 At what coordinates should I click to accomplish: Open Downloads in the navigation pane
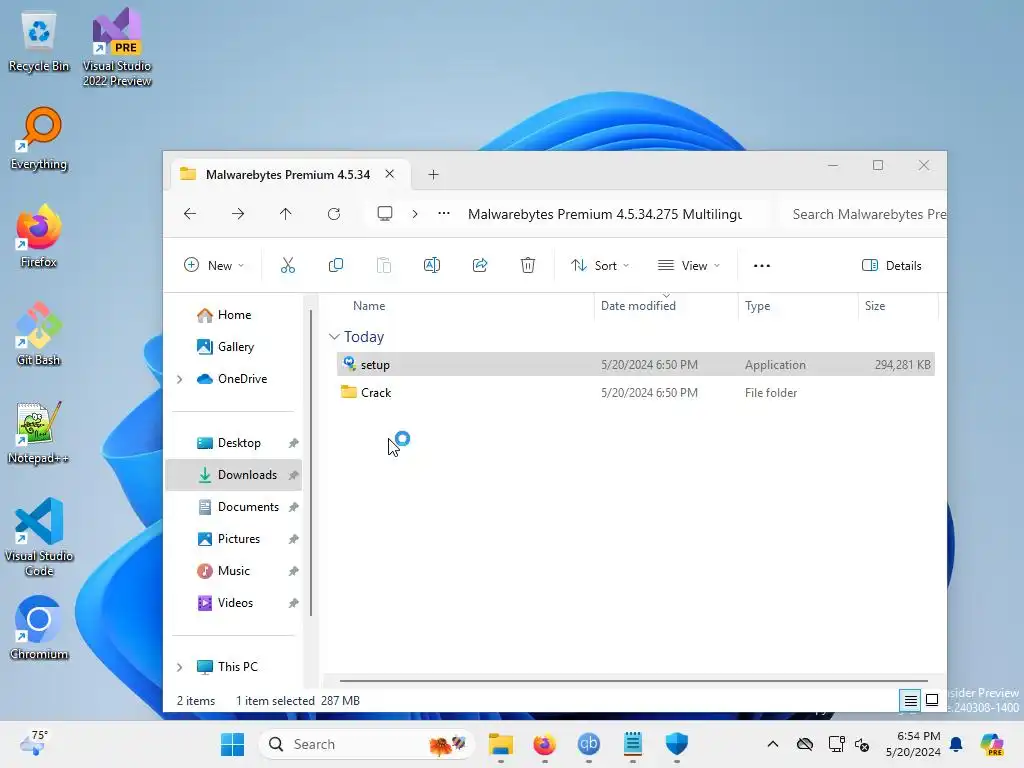click(235, 475)
